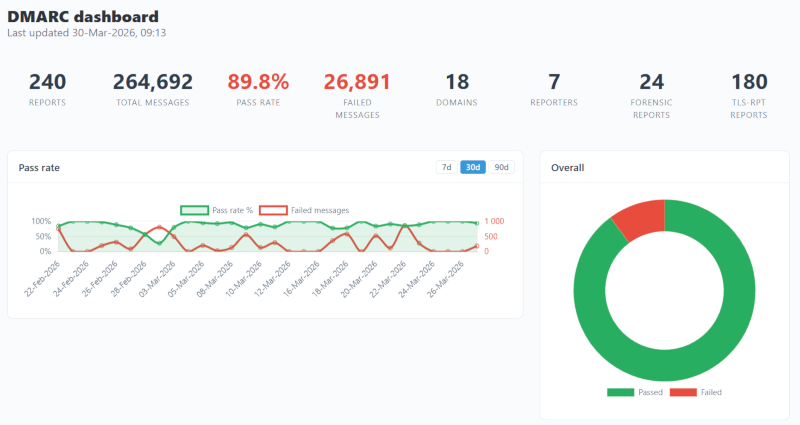
Task: Open the 264,692 Total Messages stat
Action: tap(152, 90)
